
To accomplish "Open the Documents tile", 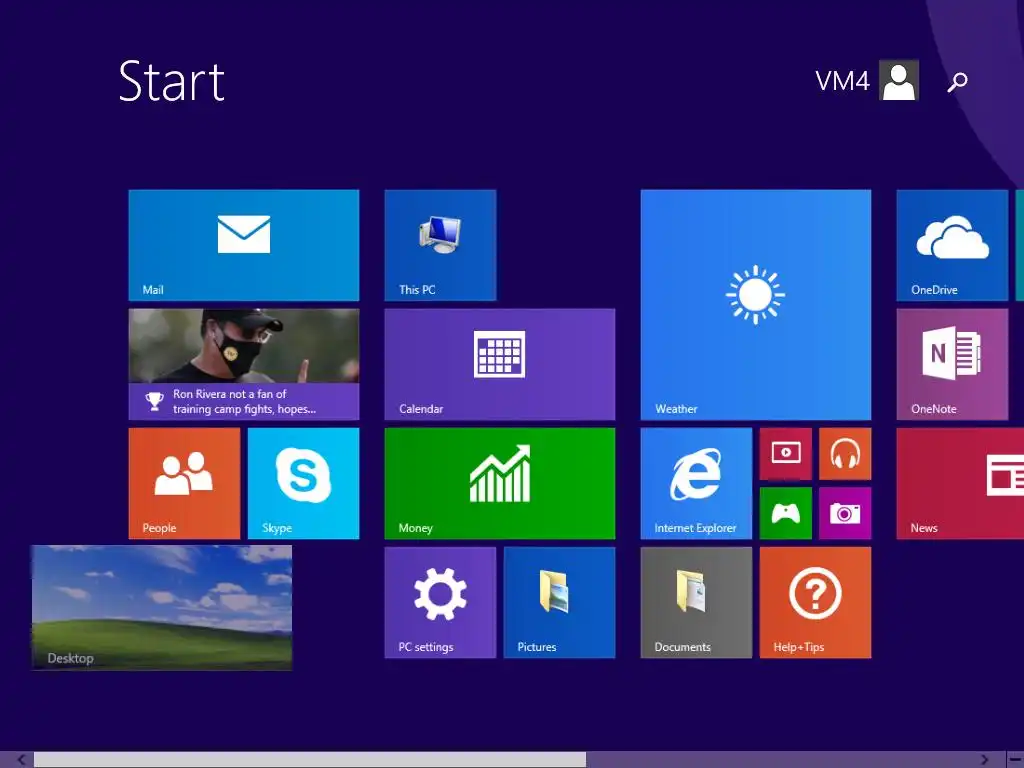I will point(696,602).
